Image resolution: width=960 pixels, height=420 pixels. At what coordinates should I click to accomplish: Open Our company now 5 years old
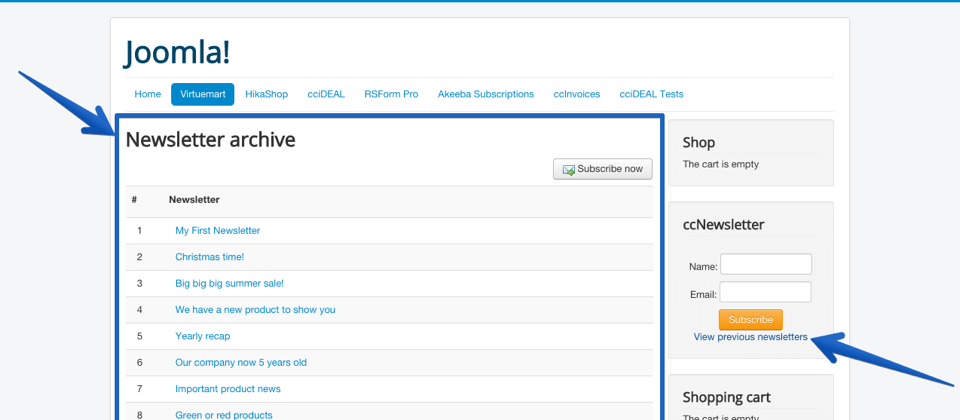tap(241, 362)
